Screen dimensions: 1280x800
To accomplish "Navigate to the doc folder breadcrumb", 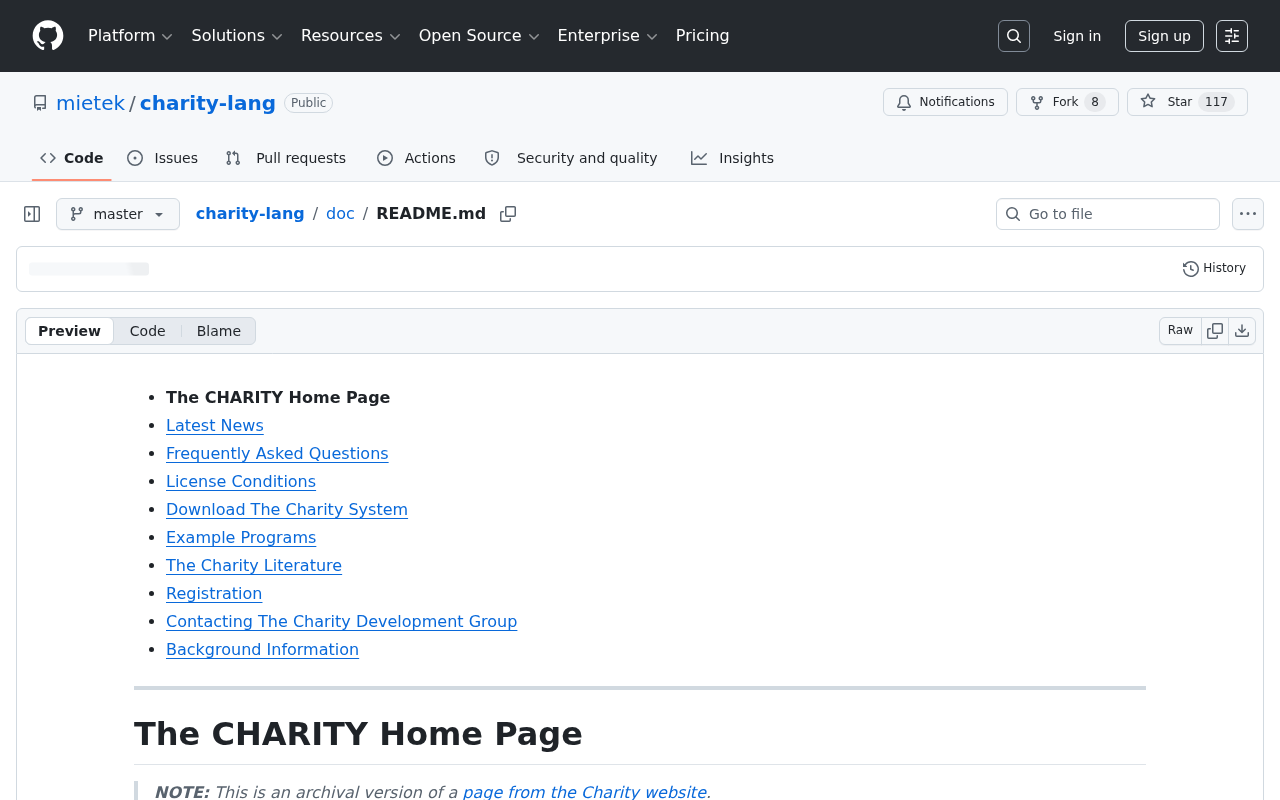I will click(x=340, y=214).
